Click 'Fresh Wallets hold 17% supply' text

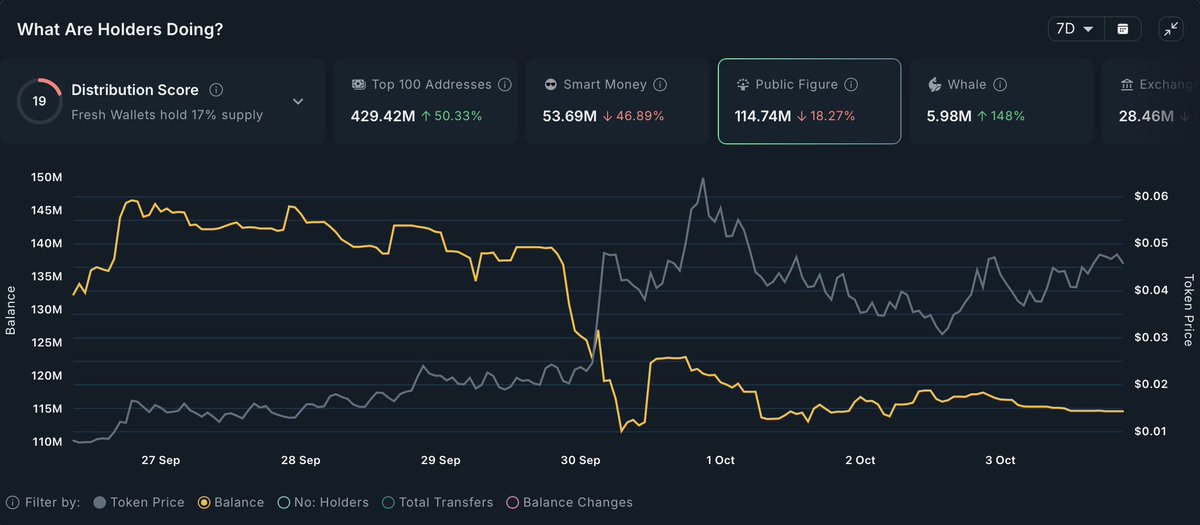[167, 114]
